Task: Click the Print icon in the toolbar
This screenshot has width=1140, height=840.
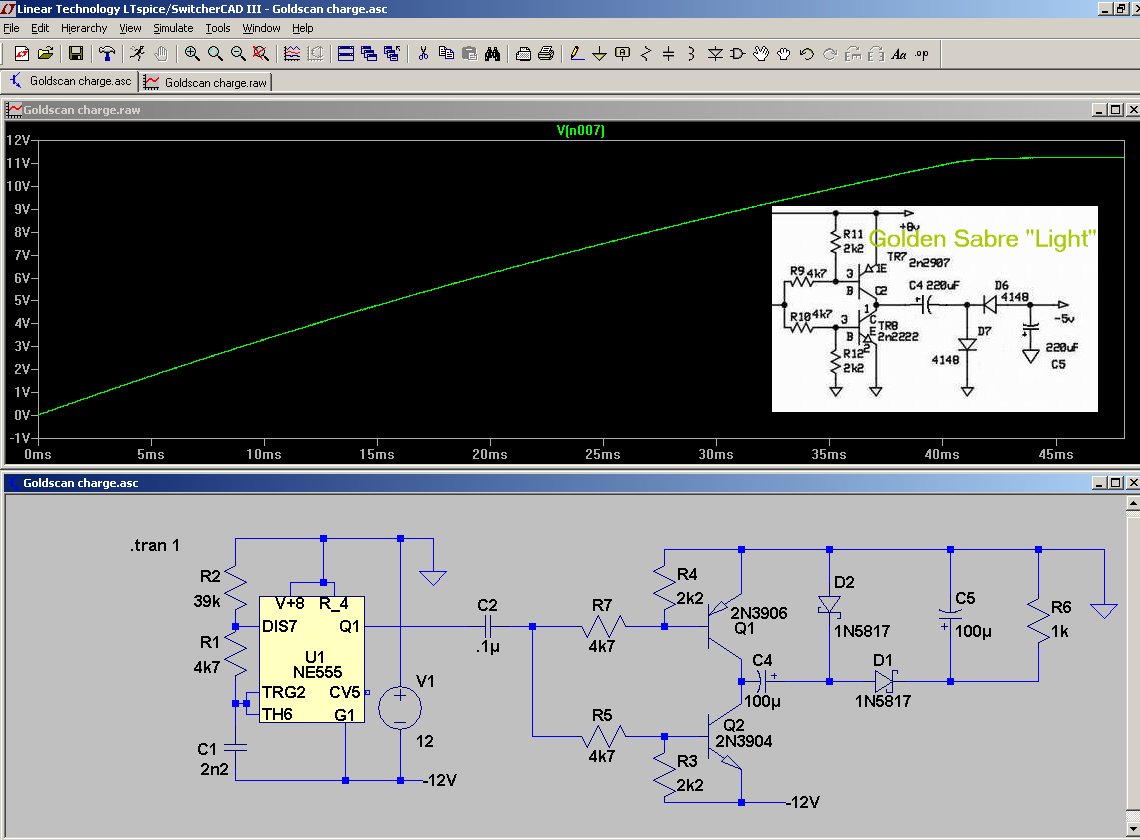Action: (x=546, y=54)
